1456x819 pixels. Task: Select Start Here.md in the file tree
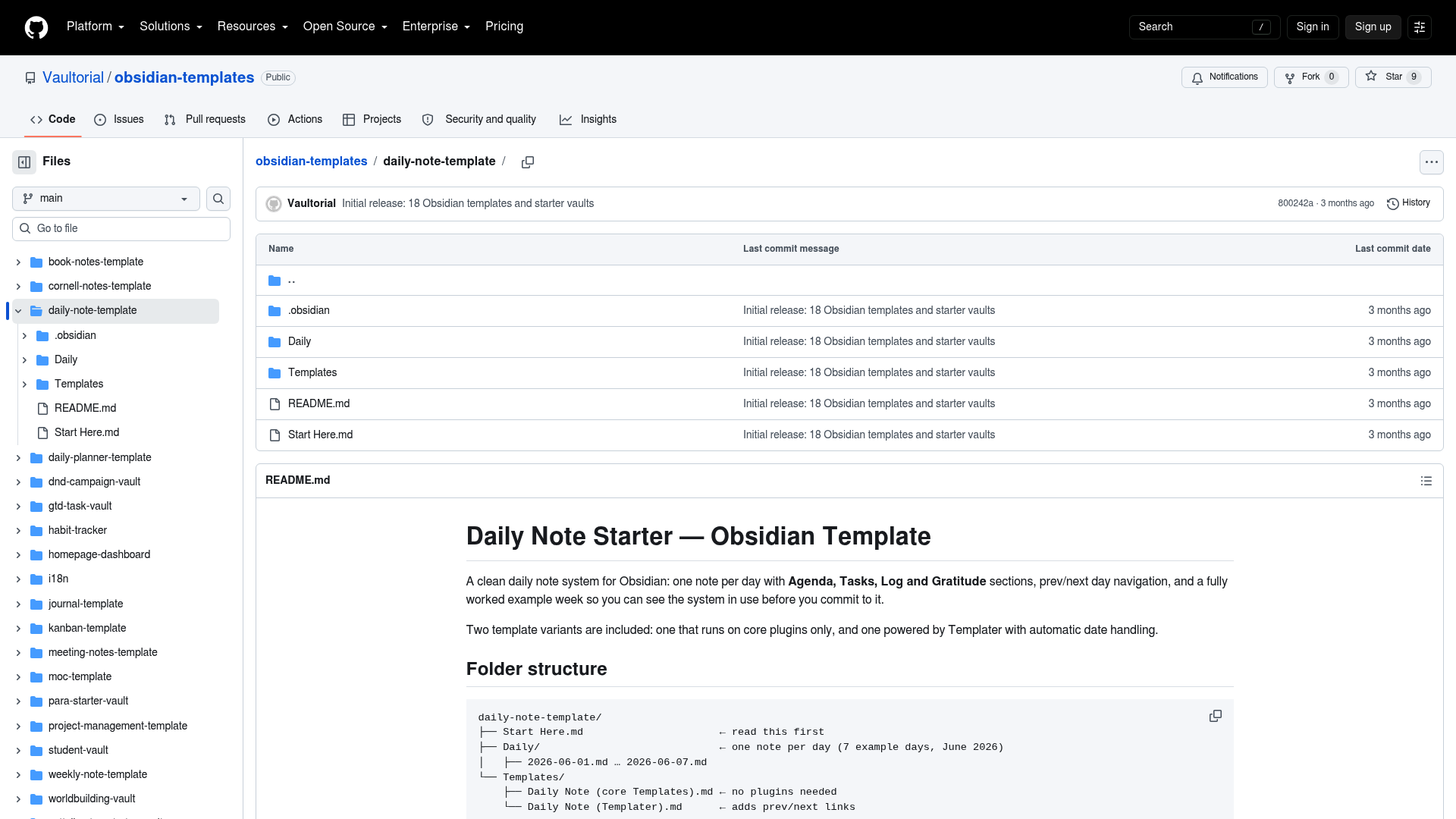coord(86,433)
